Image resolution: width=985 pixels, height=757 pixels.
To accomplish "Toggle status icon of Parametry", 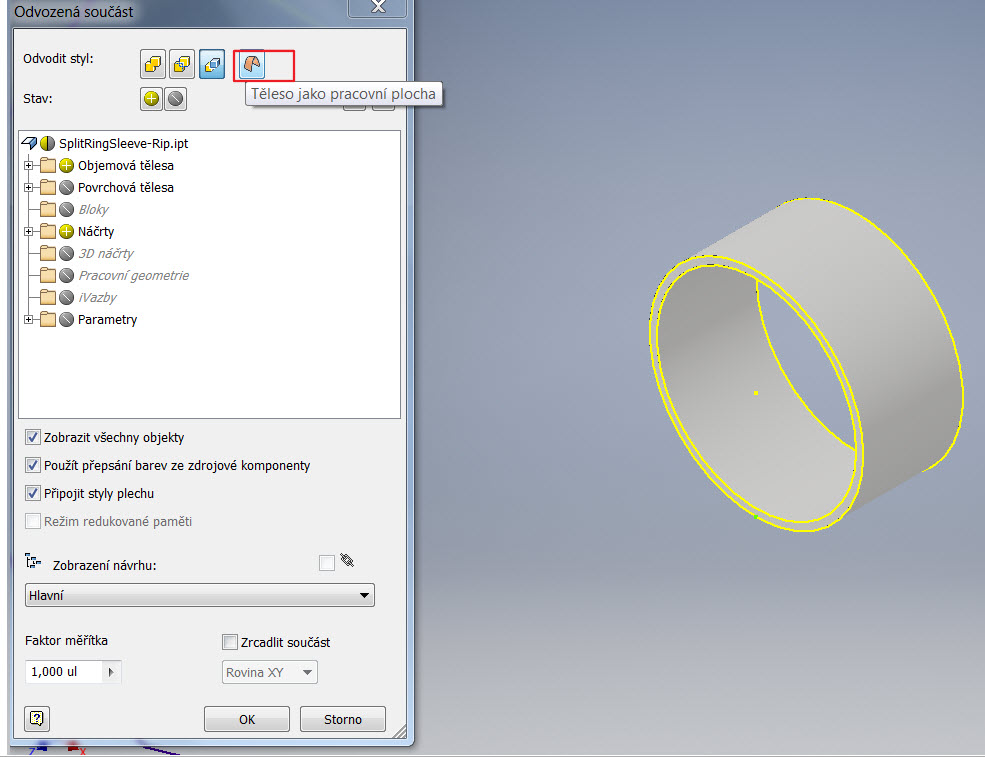I will pos(67,320).
